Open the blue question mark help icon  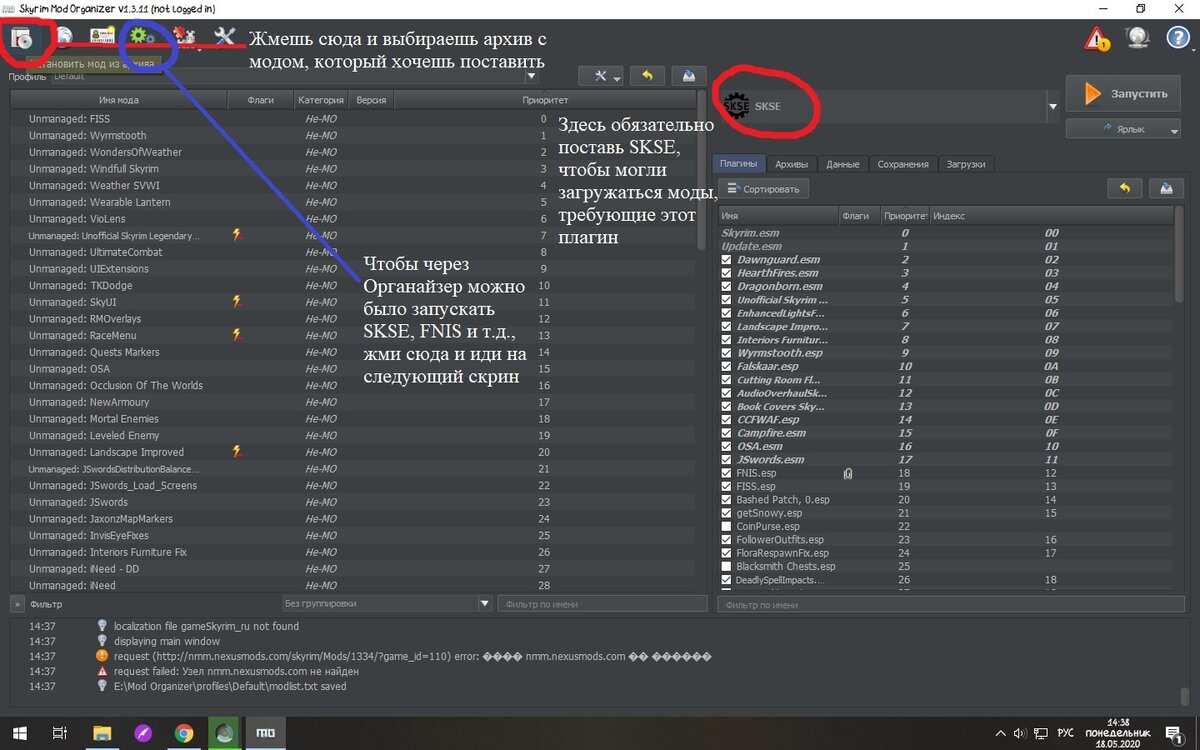click(x=1178, y=39)
